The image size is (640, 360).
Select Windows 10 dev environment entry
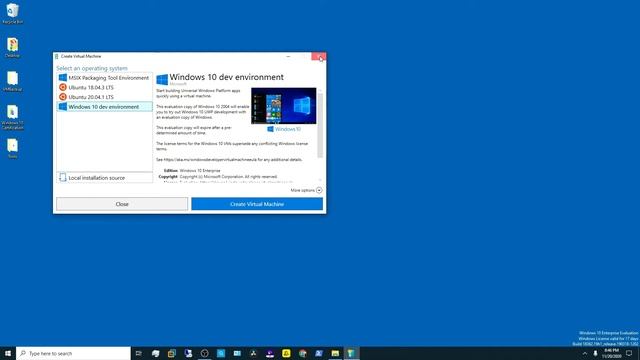coord(104,107)
